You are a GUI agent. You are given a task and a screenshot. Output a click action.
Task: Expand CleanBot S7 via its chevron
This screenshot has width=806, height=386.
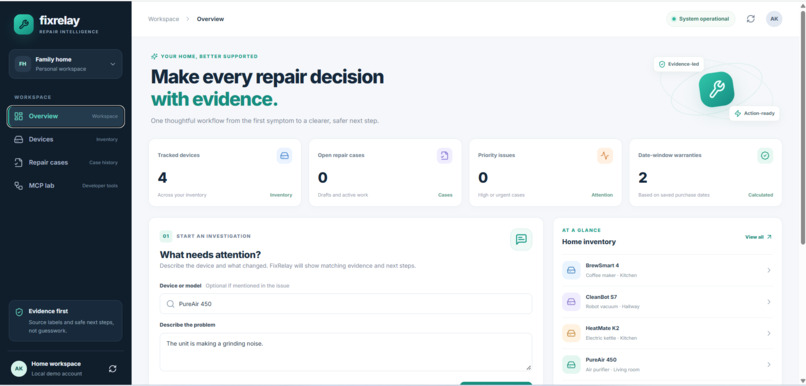(769, 302)
